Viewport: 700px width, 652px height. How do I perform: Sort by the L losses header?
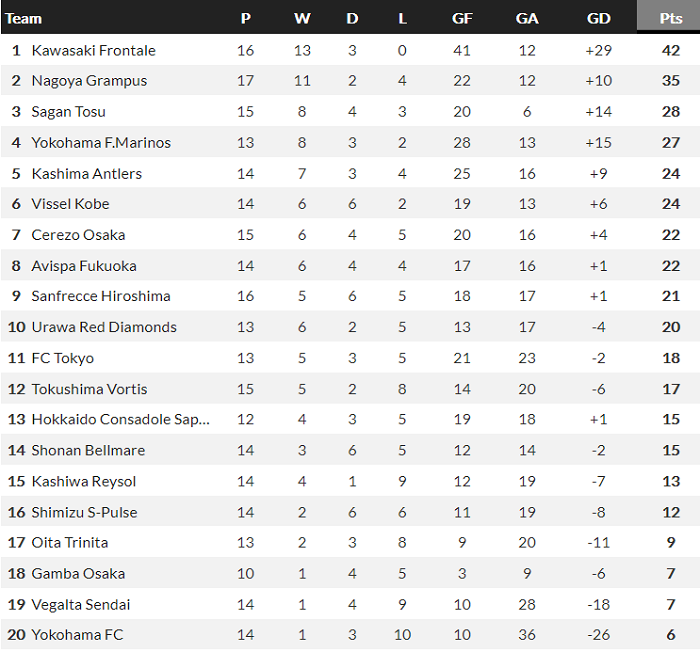point(402,18)
